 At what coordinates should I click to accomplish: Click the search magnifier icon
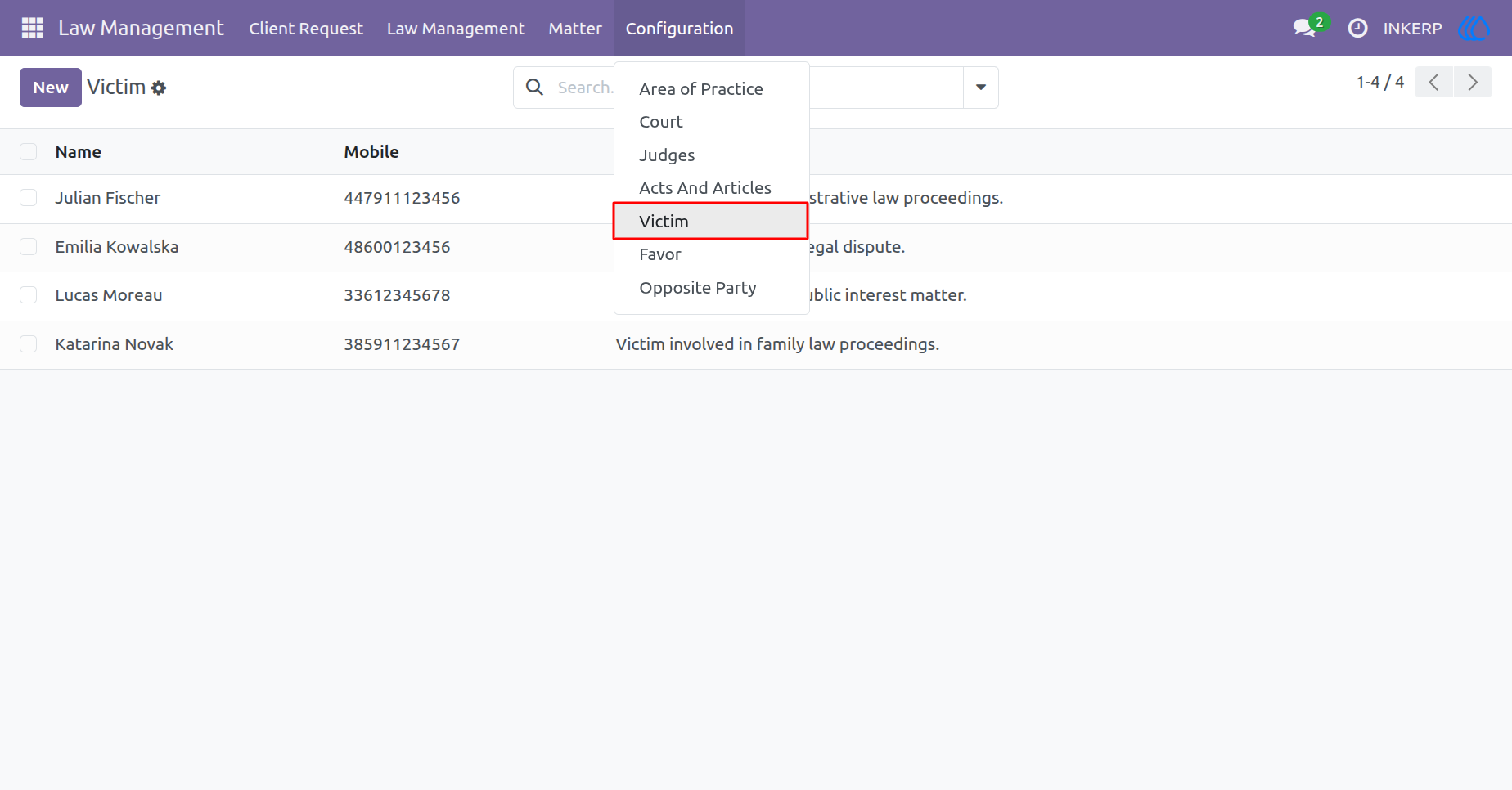click(534, 87)
